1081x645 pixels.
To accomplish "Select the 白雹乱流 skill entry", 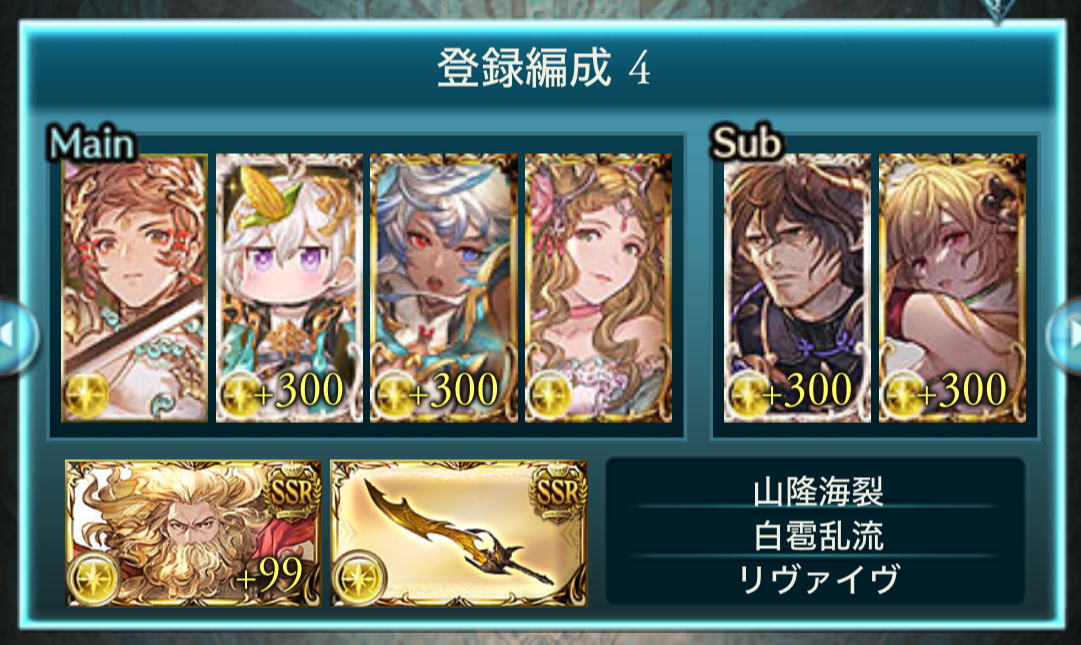I will pyautogui.click(x=818, y=535).
